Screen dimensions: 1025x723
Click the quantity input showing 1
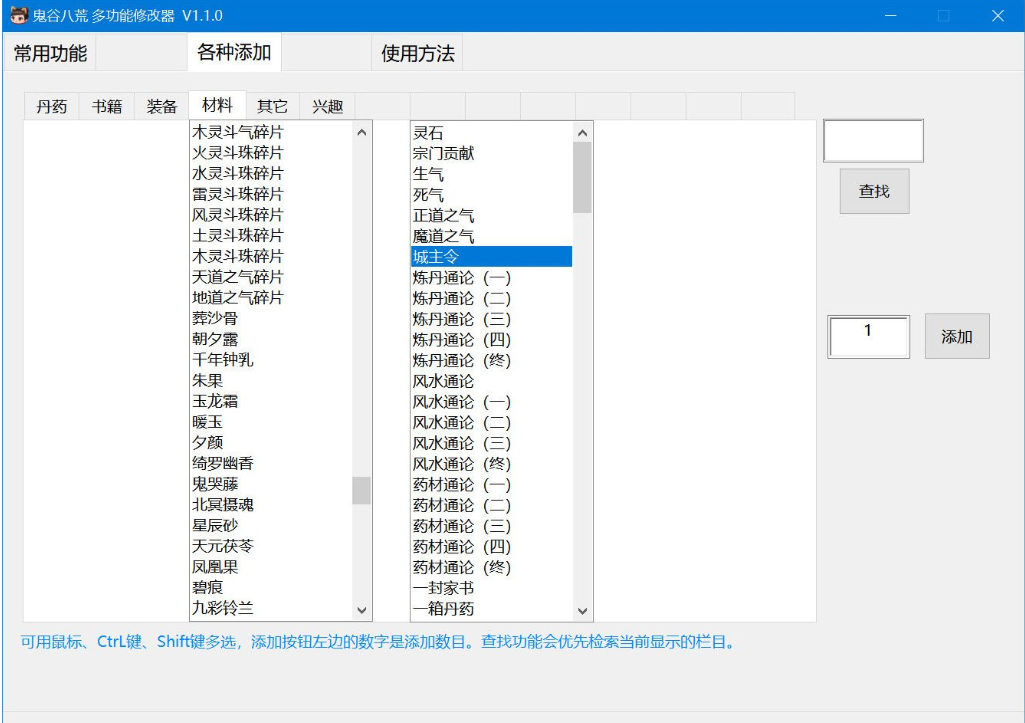866,338
